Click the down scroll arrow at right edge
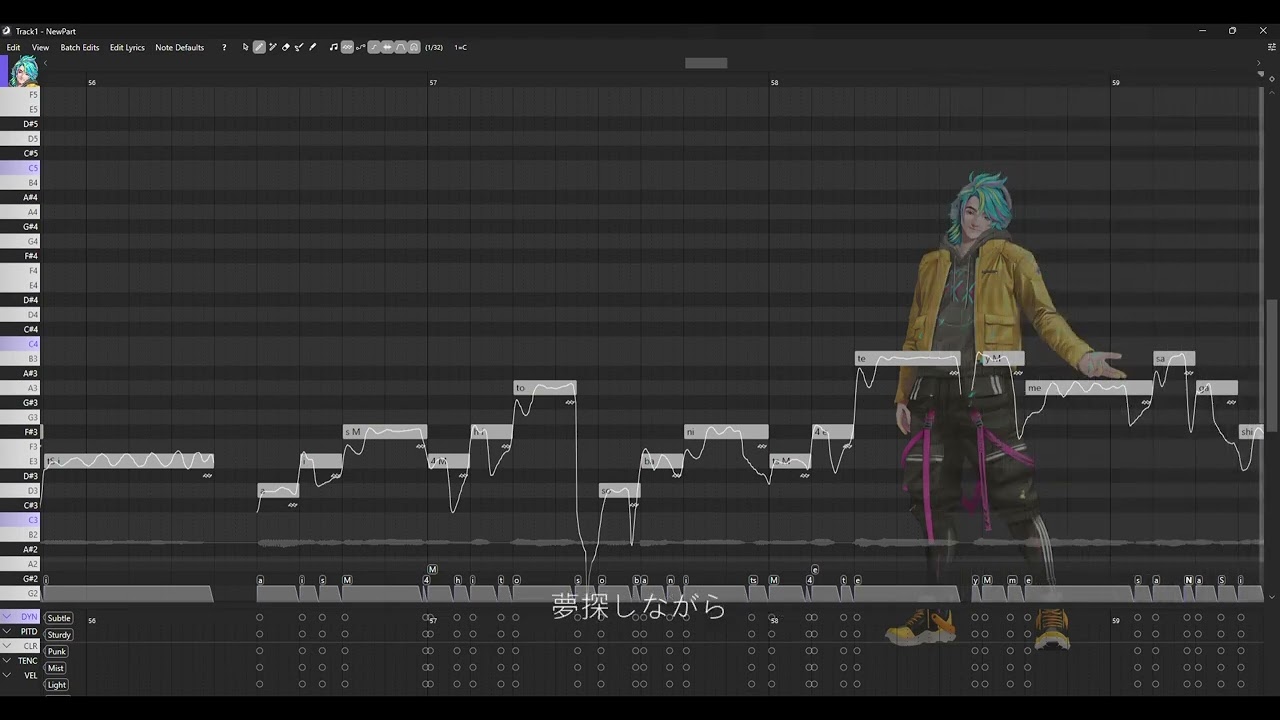Viewport: 1280px width, 720px height. (1272, 597)
